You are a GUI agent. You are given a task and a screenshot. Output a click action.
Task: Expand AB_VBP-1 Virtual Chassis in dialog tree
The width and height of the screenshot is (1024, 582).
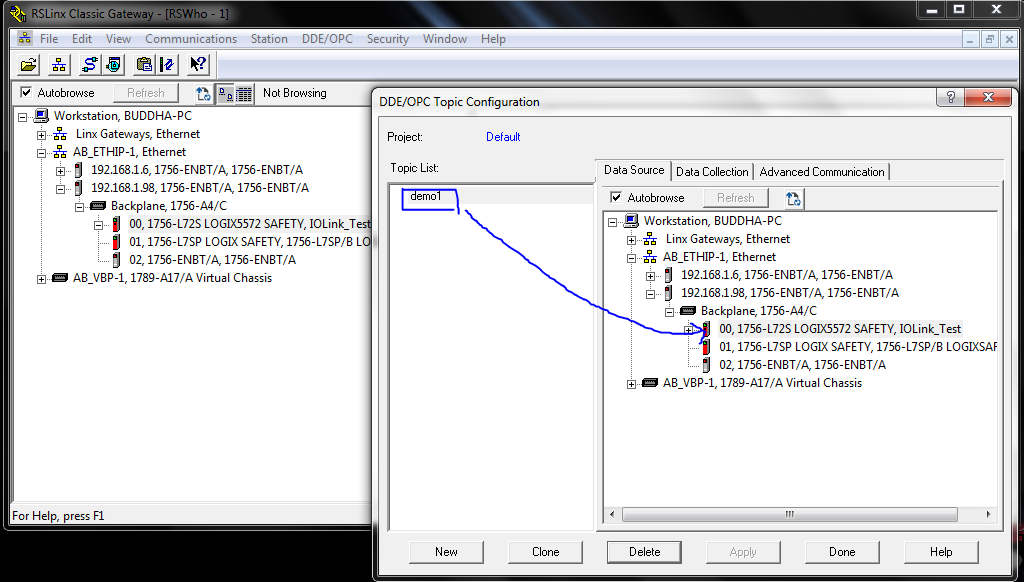point(632,384)
